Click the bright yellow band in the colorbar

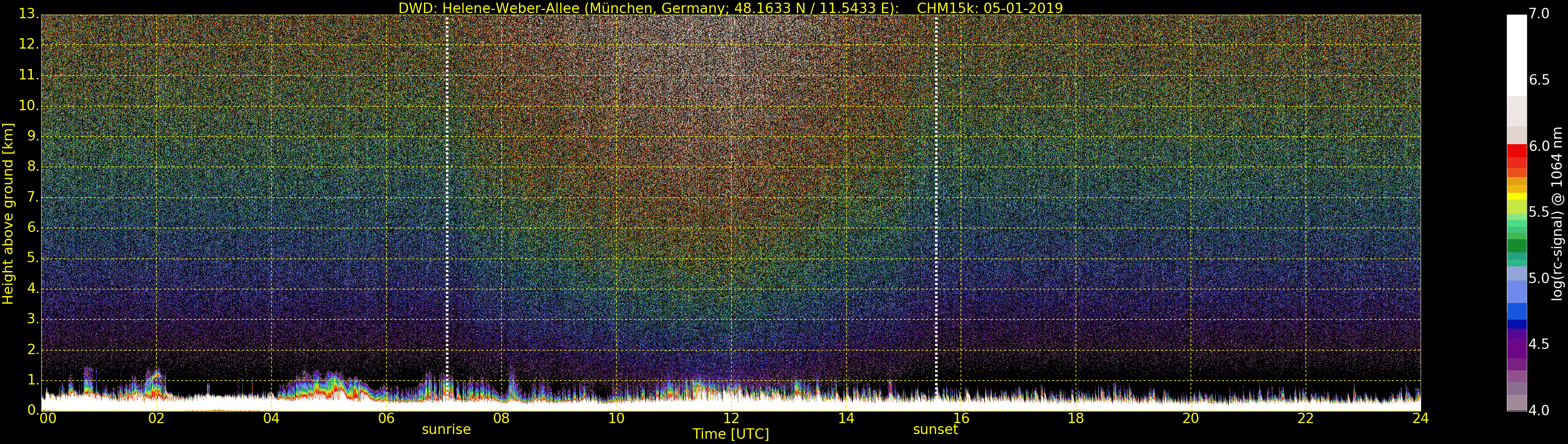point(1516,196)
